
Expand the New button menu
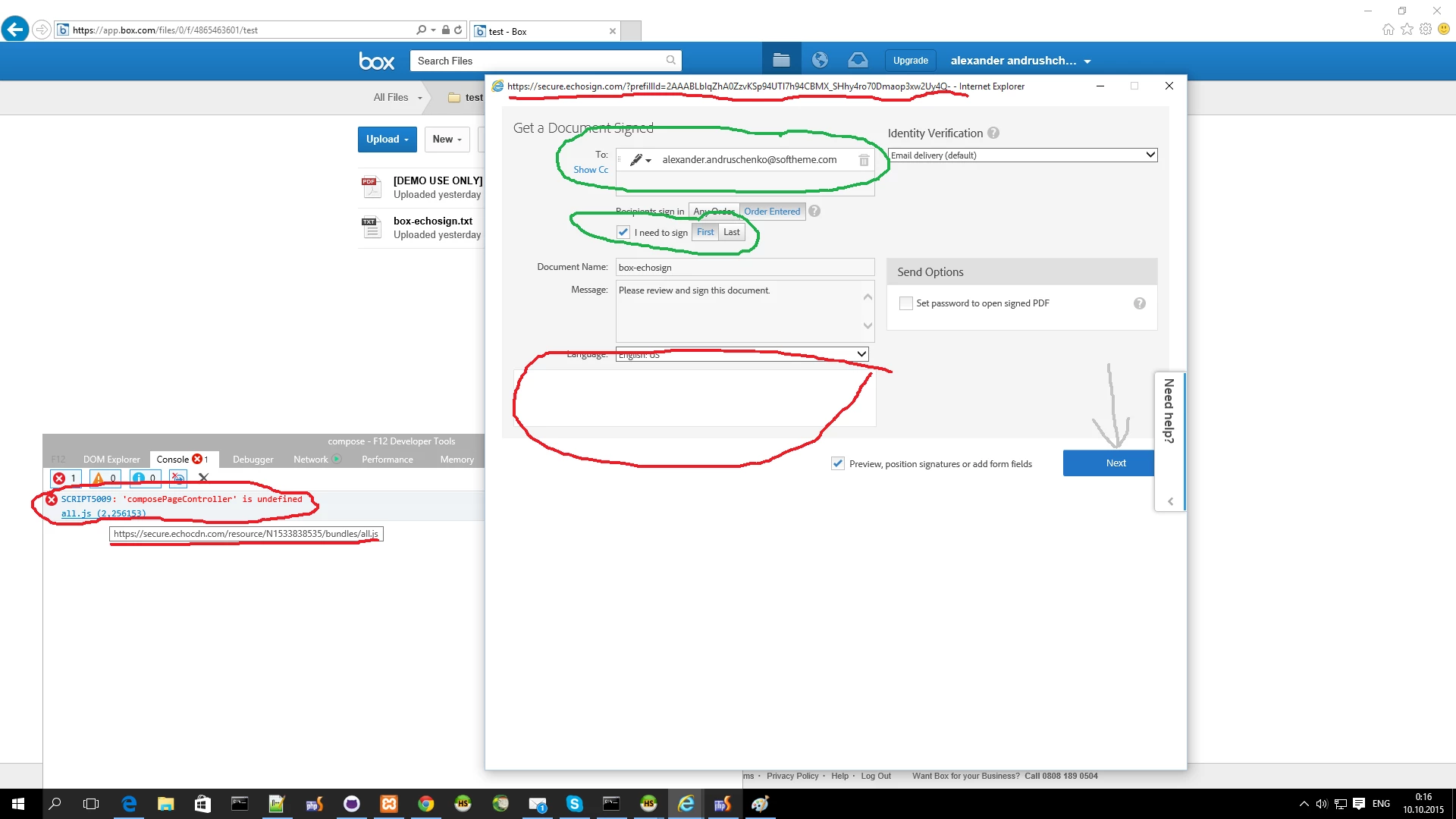point(447,140)
